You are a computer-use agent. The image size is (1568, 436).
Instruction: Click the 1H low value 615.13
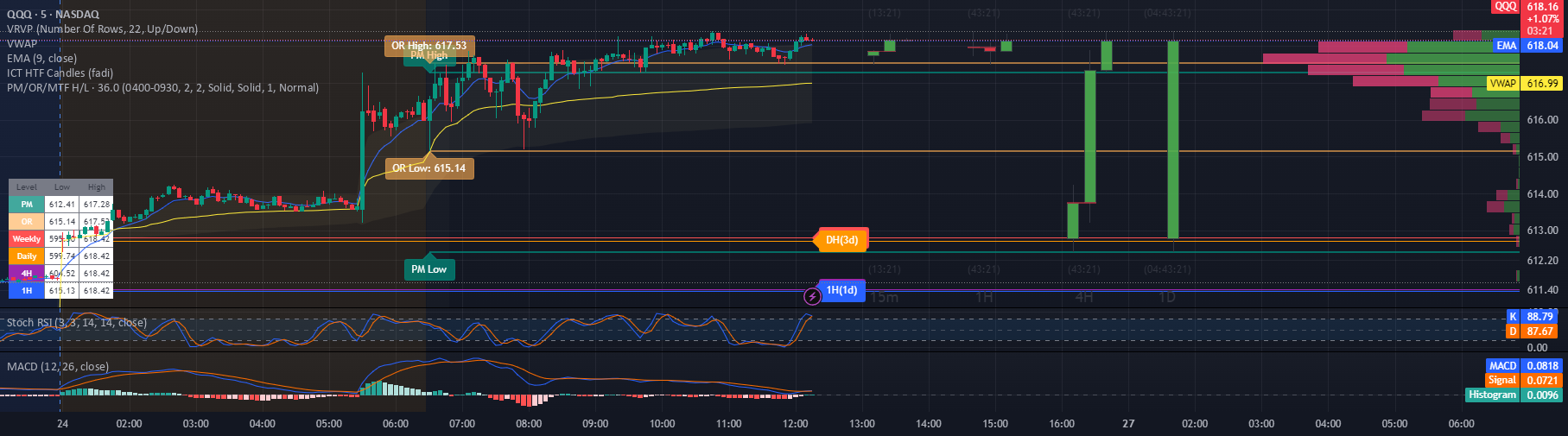[x=62, y=291]
